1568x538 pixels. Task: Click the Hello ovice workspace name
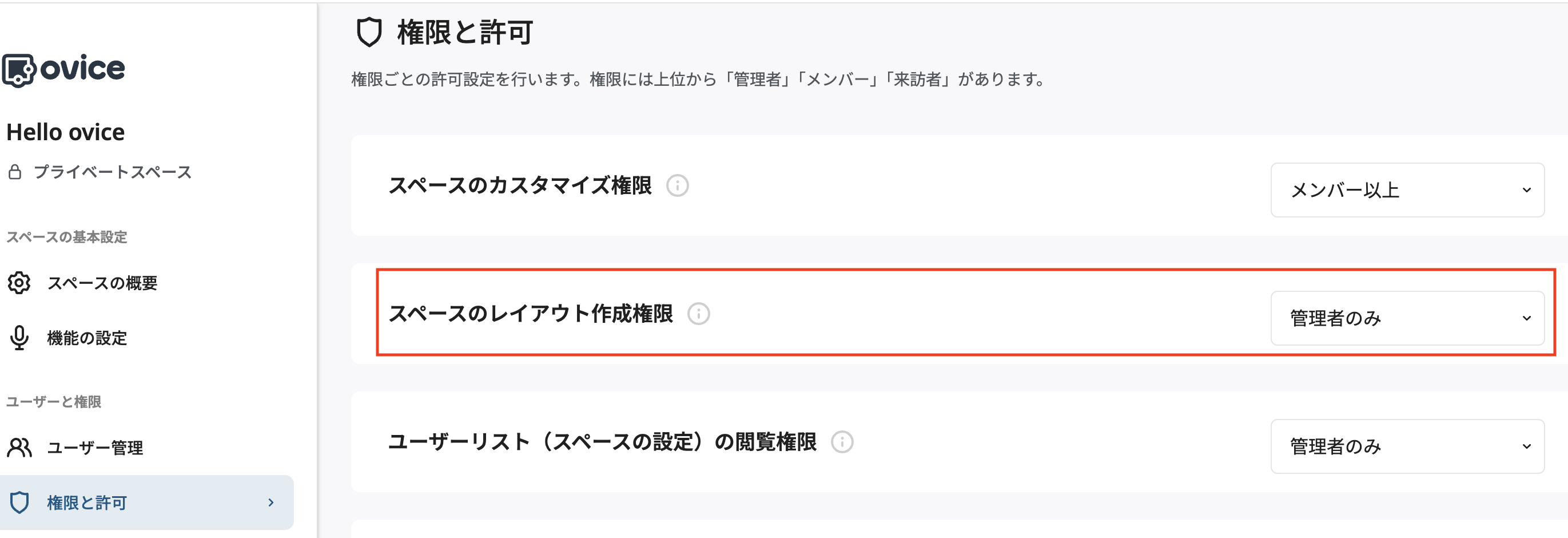65,131
